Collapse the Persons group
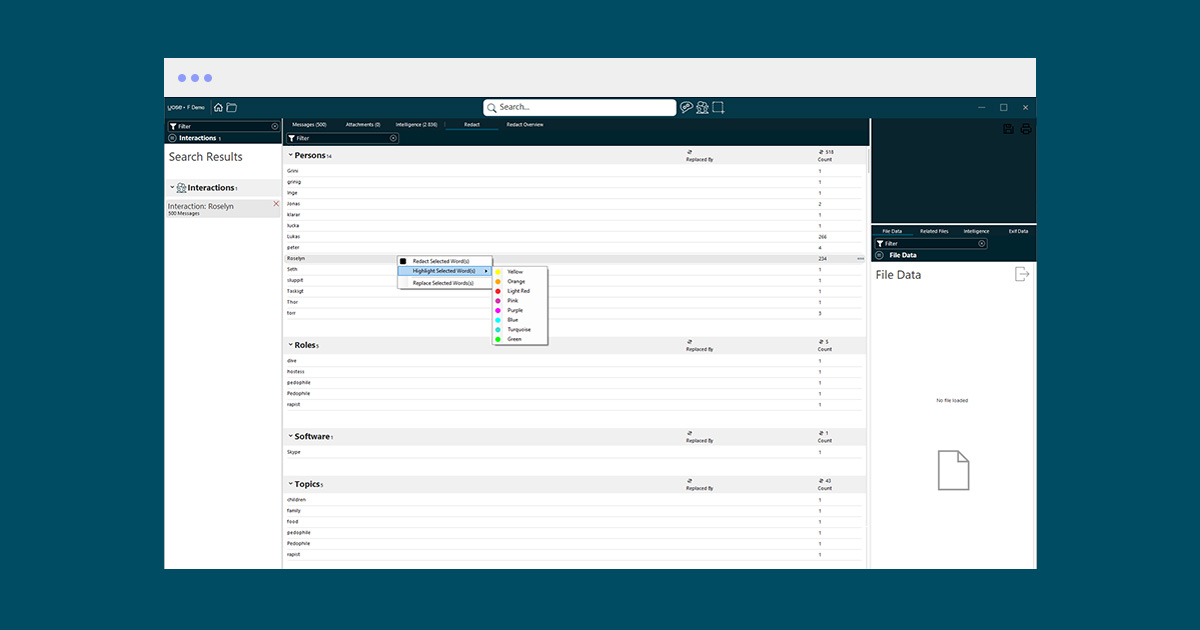The width and height of the screenshot is (1200, 630). click(291, 155)
